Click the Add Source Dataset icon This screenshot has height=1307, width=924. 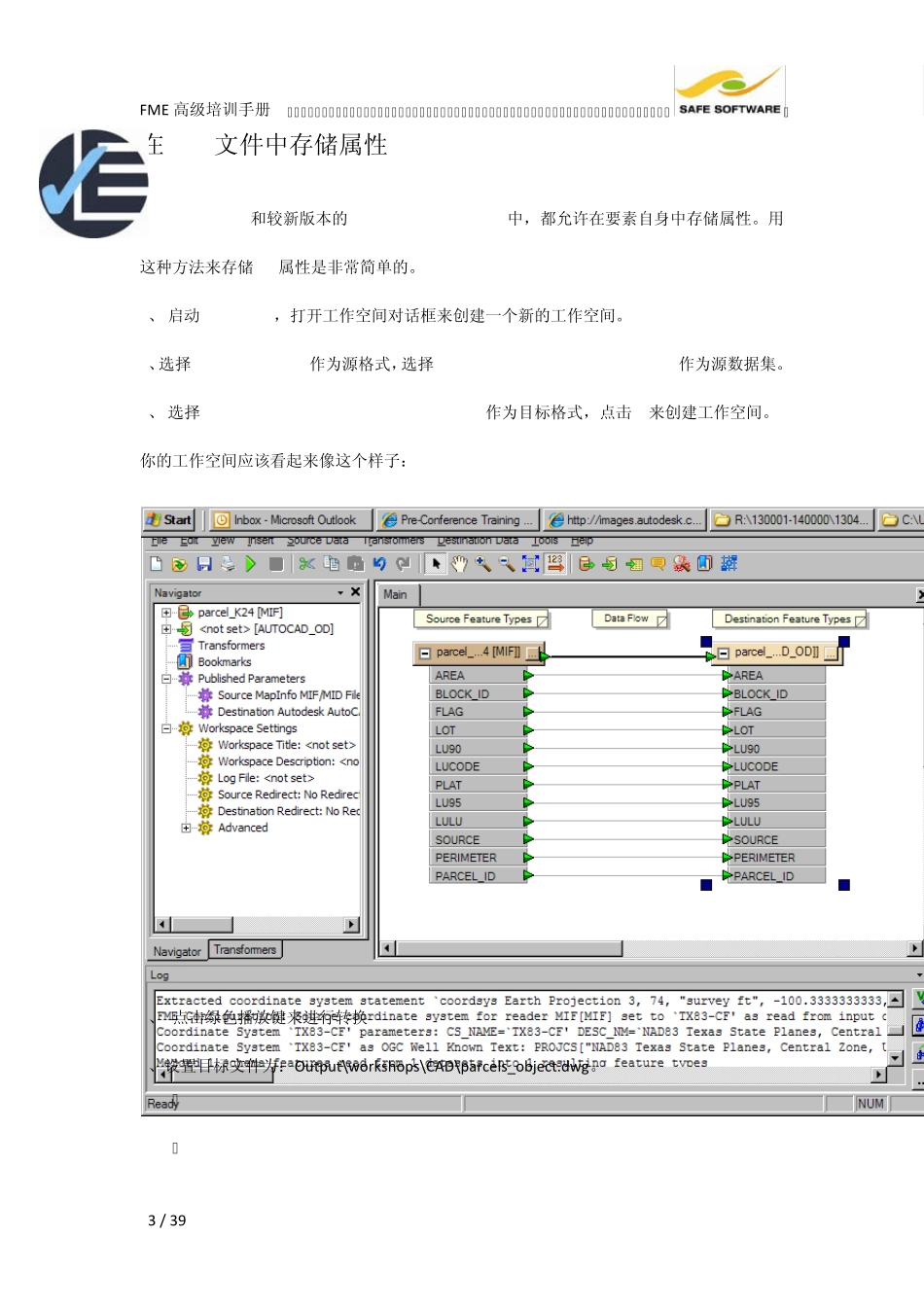coord(586,564)
